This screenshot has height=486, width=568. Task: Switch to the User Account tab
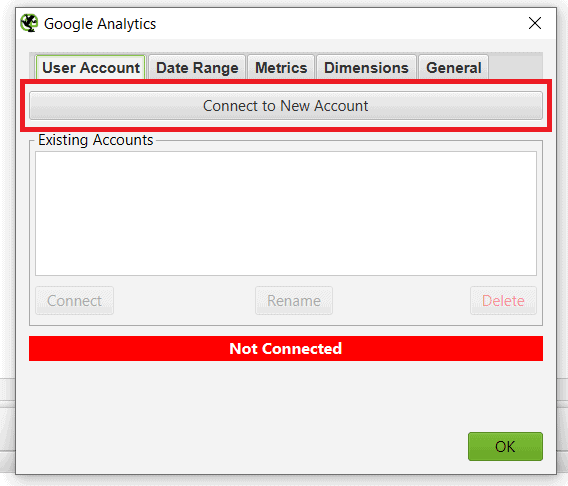91,67
